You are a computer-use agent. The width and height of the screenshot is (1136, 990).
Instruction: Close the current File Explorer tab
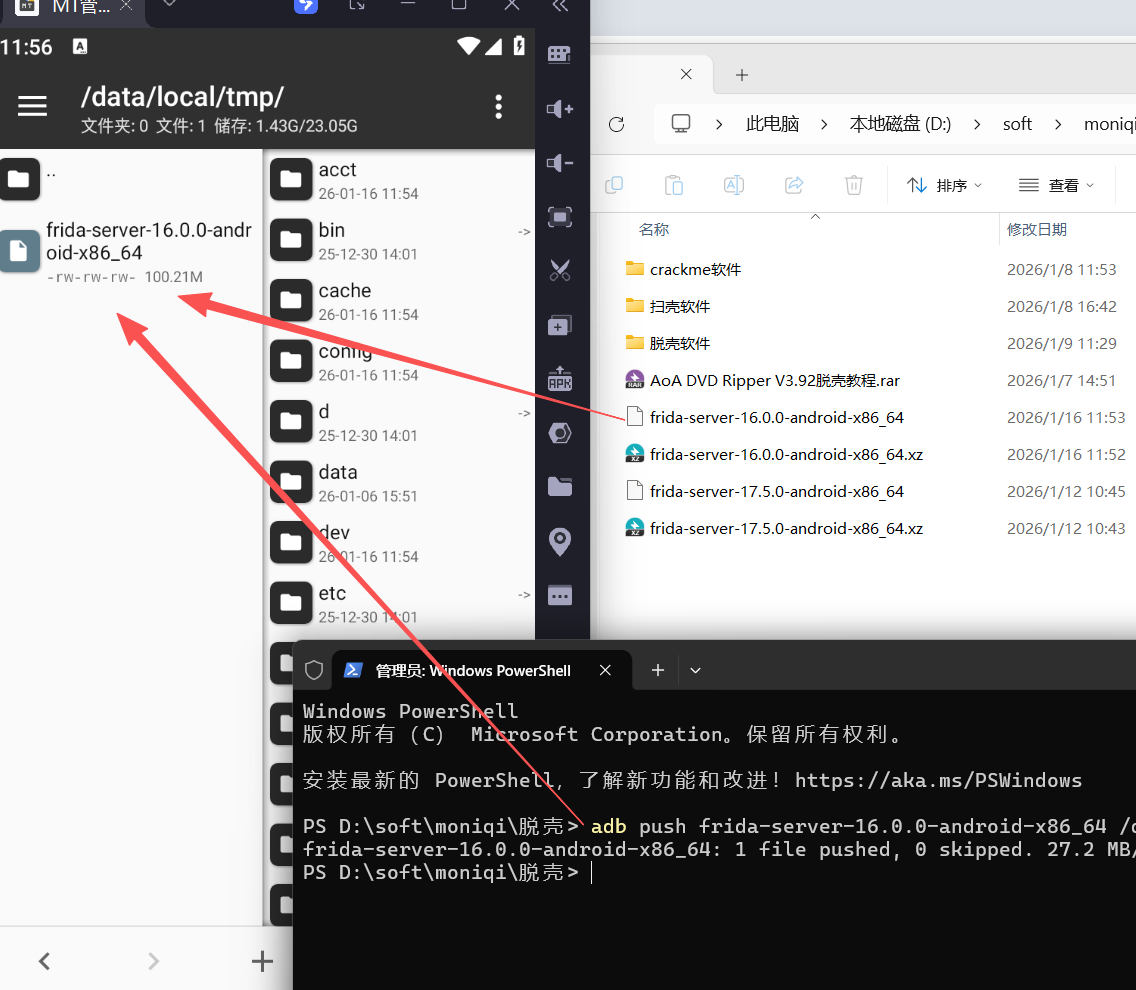click(x=686, y=74)
